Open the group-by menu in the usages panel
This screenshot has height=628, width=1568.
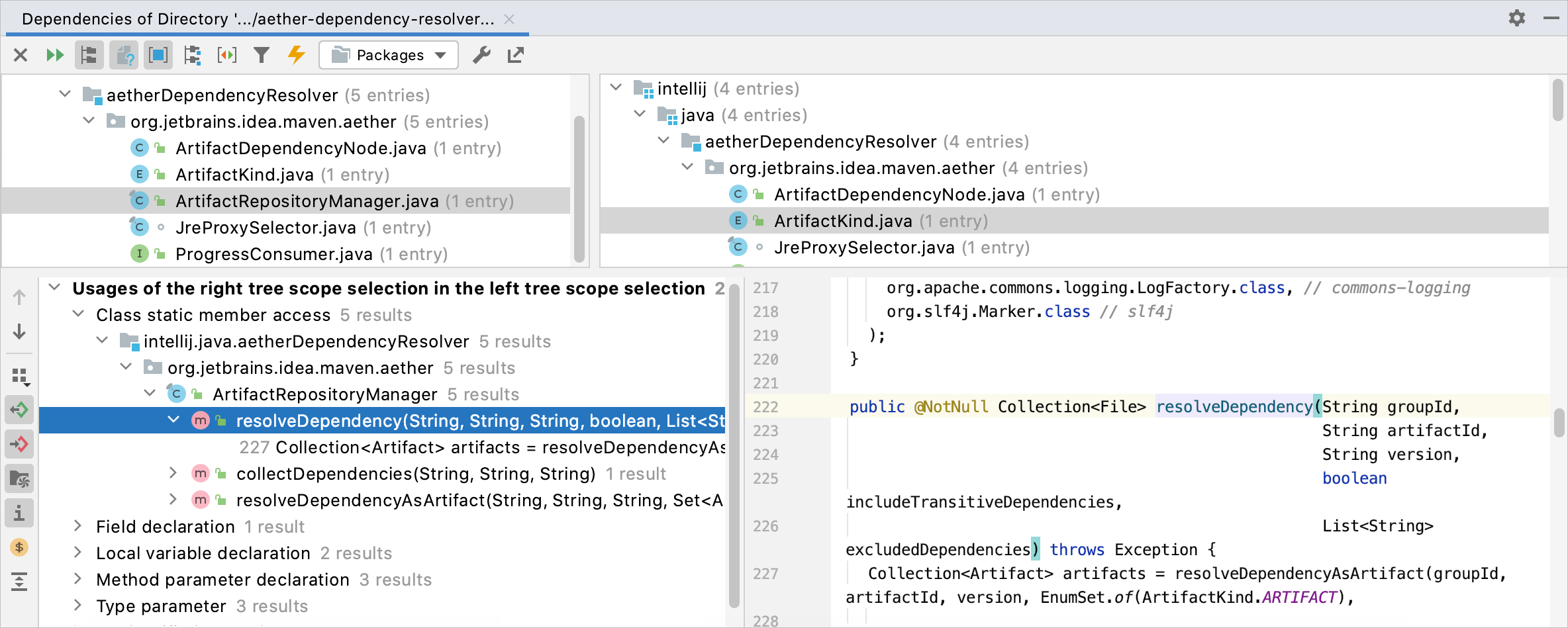point(19,376)
